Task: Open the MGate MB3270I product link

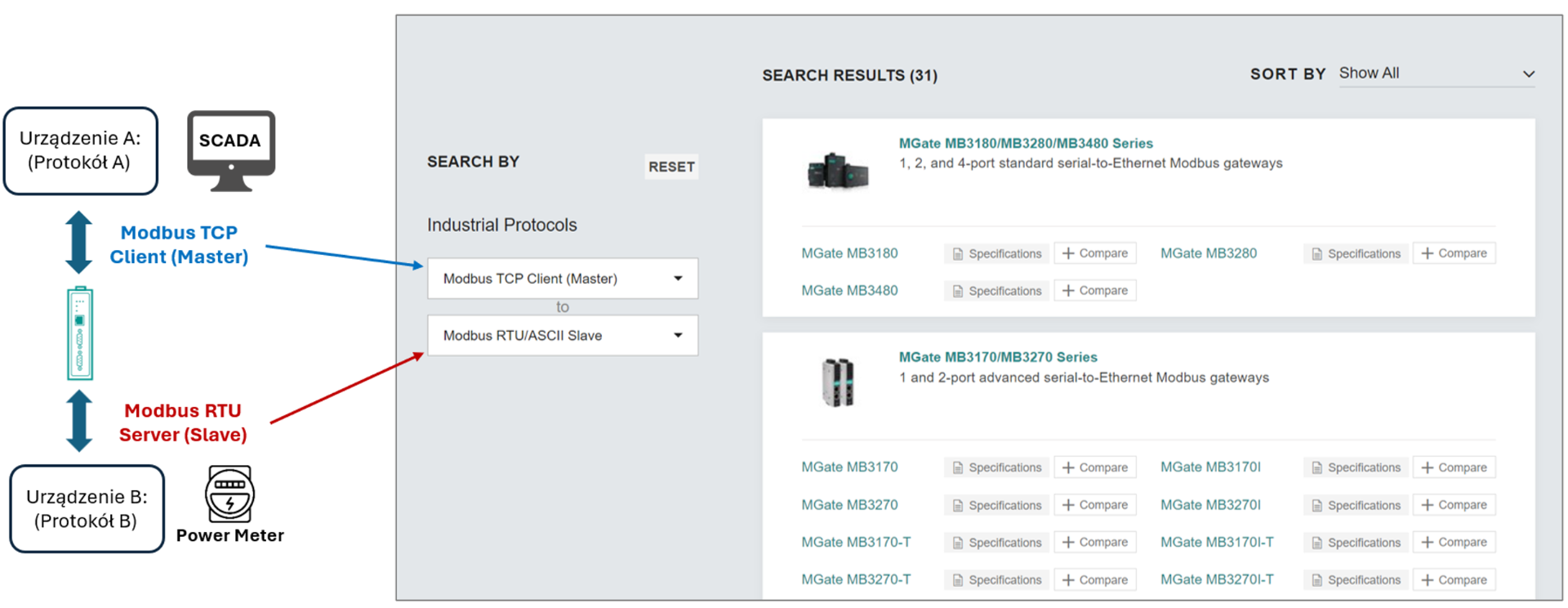Action: [x=1210, y=505]
